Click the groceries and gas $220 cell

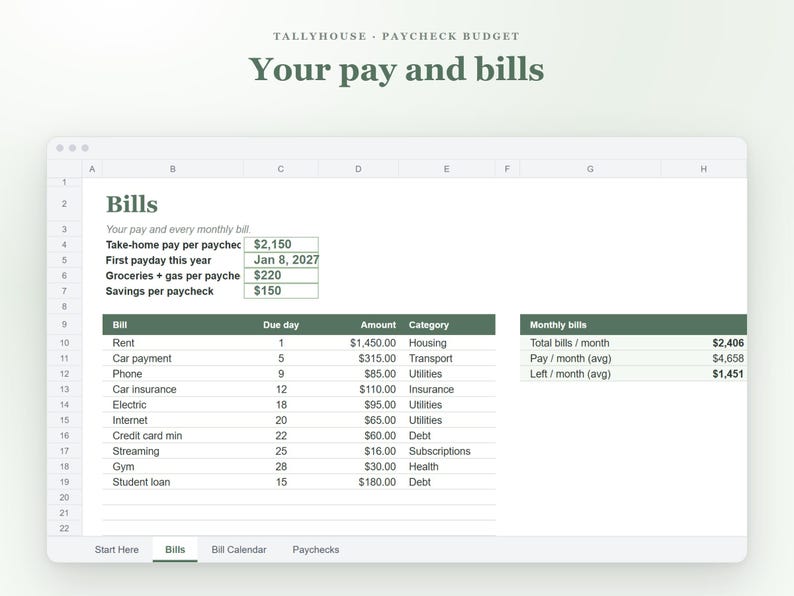click(281, 275)
